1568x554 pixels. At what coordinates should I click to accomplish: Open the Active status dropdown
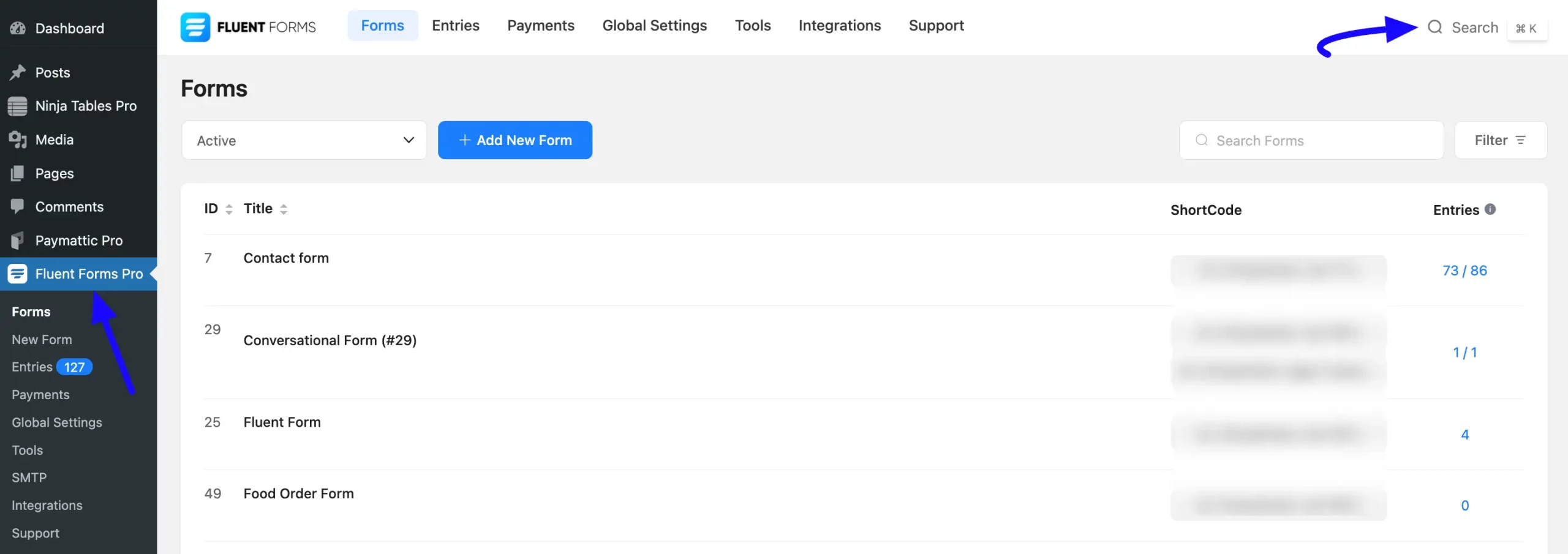tap(304, 140)
